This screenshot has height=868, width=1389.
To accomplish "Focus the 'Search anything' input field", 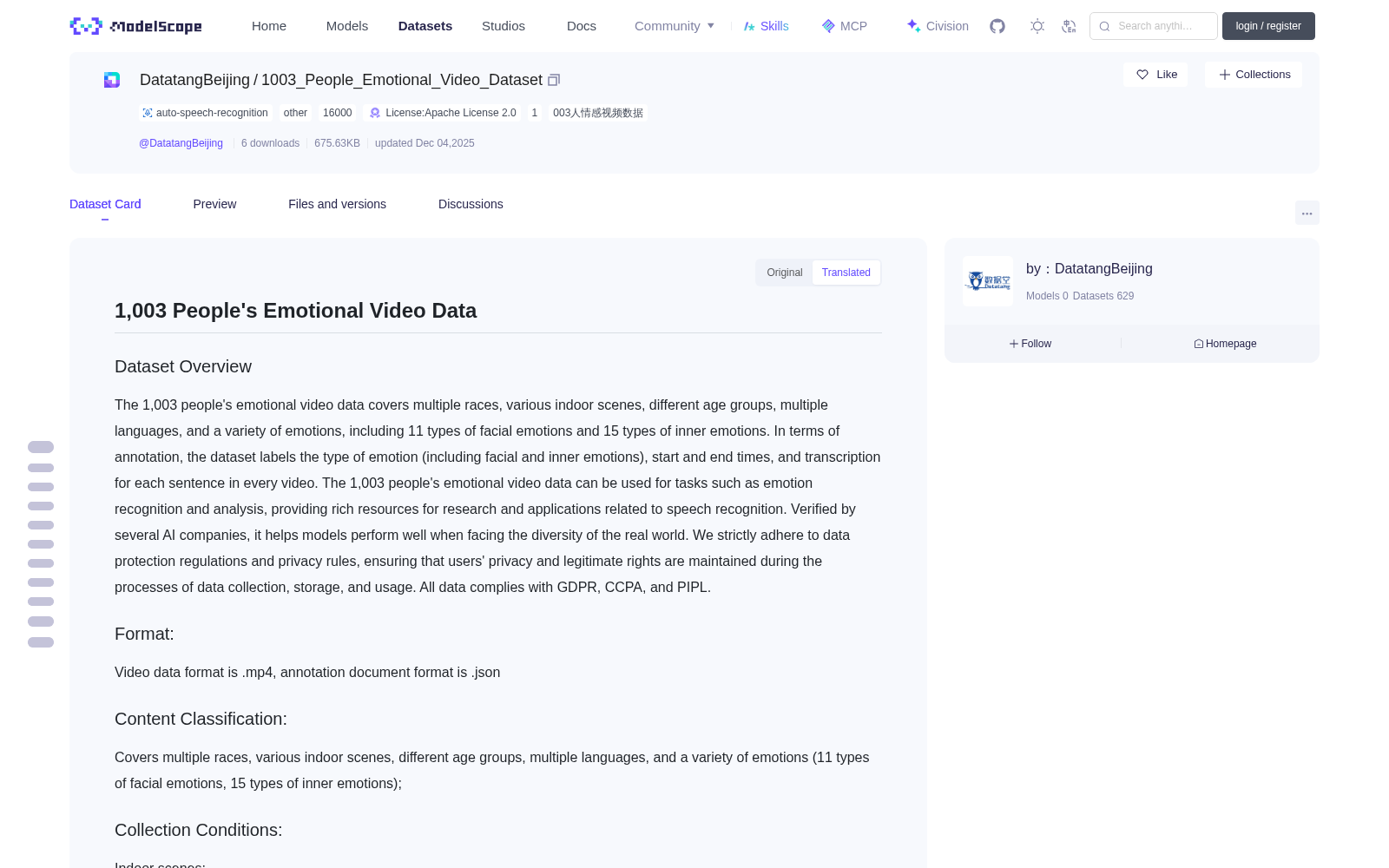I will 1154,26.
